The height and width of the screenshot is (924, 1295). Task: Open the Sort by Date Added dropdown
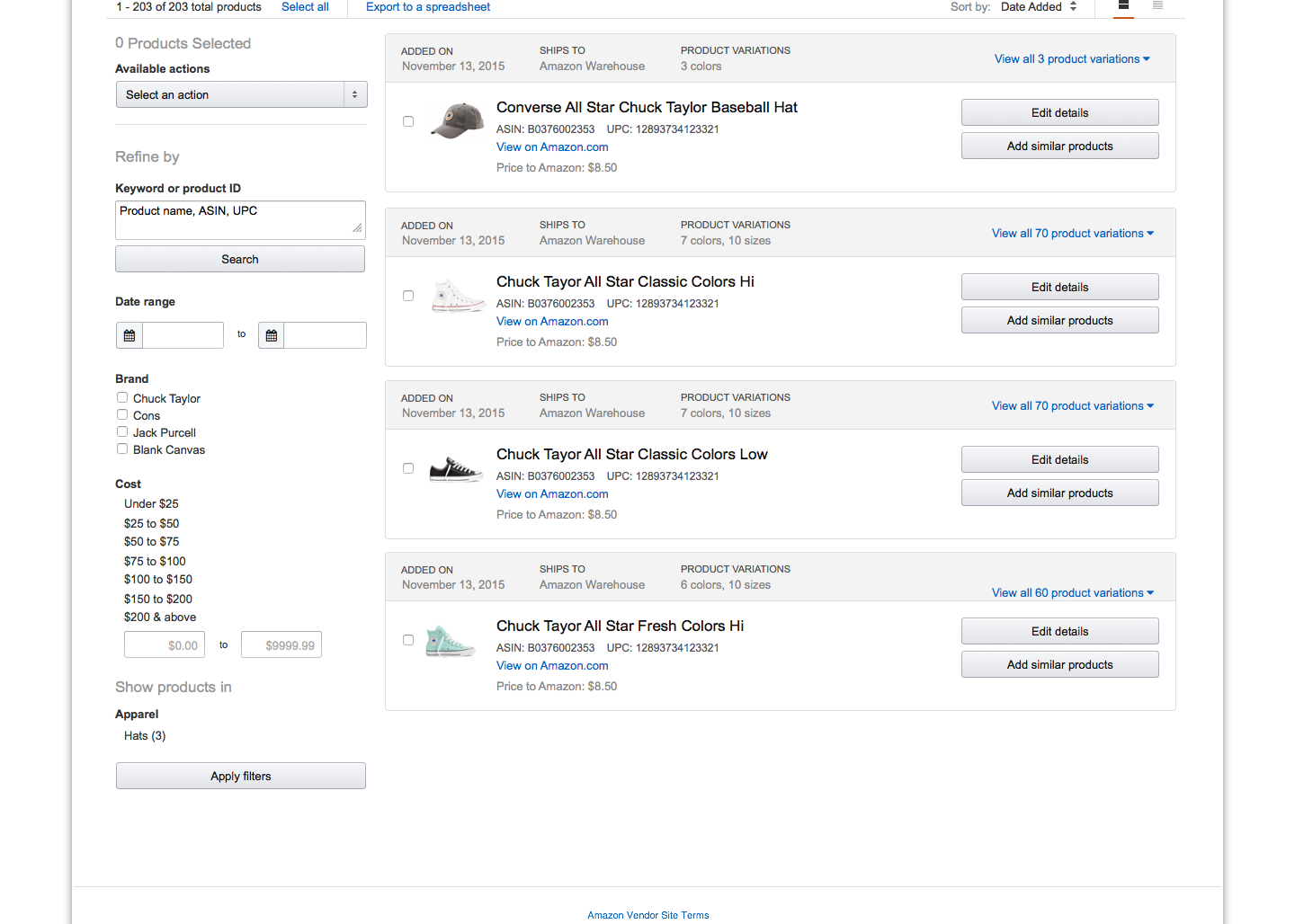[1039, 6]
